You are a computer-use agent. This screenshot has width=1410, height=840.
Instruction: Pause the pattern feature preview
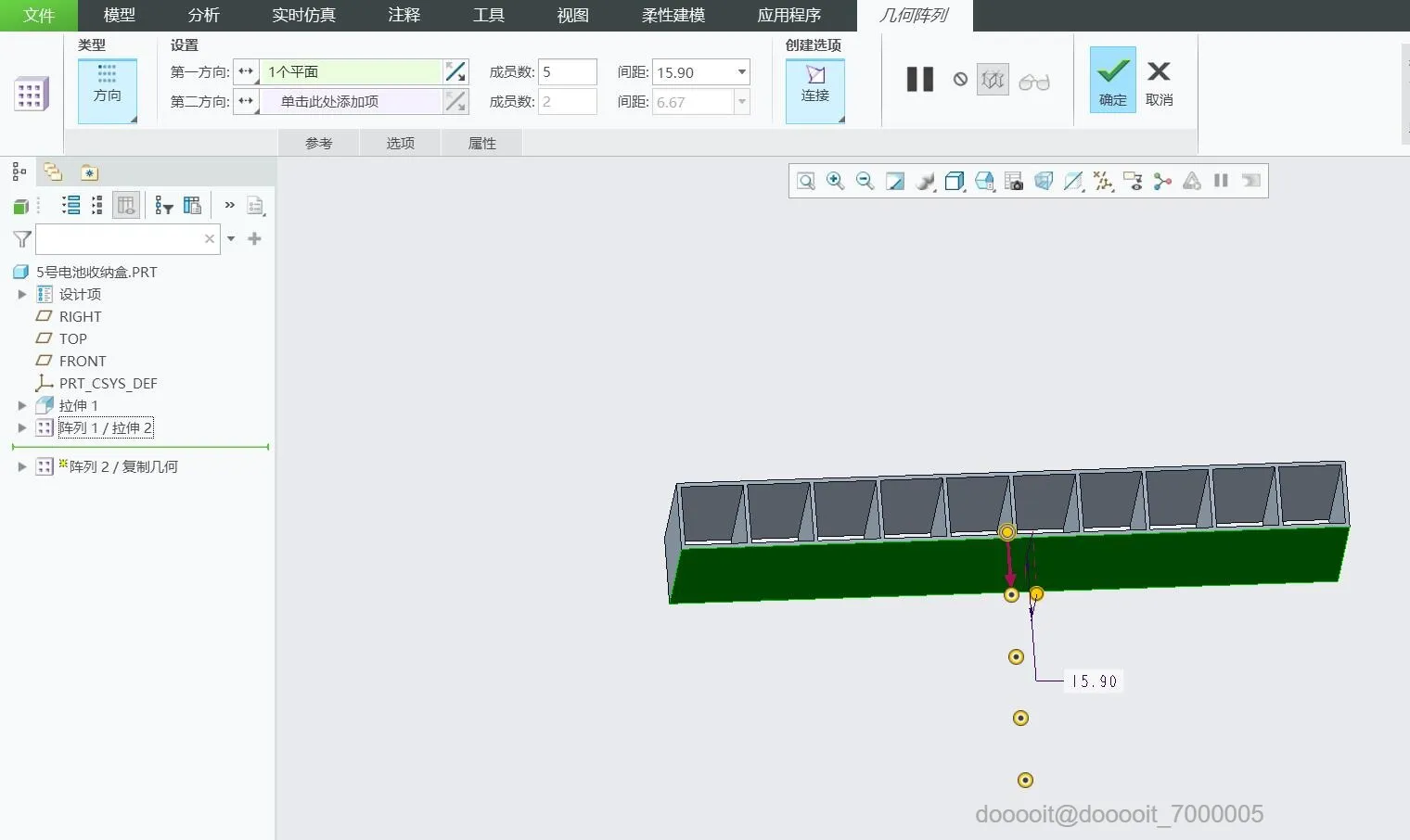tap(919, 80)
